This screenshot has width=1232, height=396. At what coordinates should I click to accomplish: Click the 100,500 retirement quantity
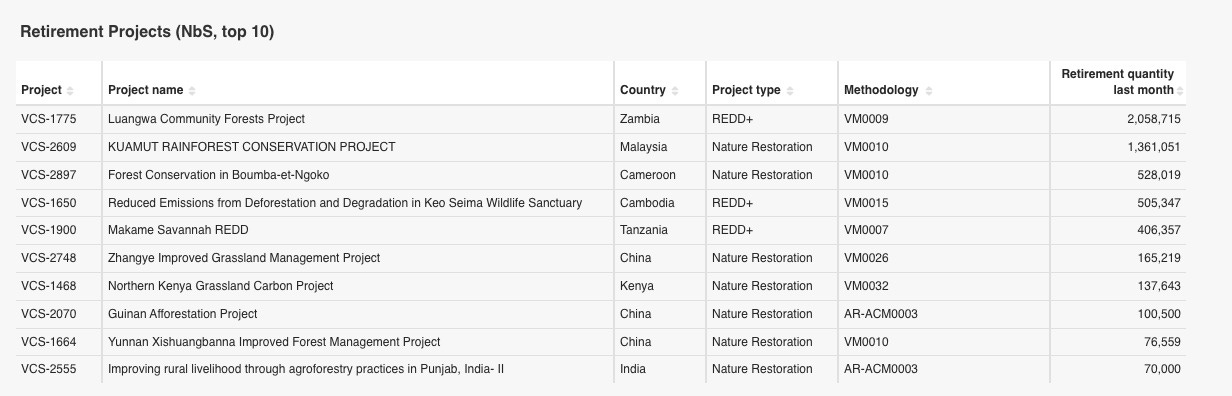pos(1160,314)
